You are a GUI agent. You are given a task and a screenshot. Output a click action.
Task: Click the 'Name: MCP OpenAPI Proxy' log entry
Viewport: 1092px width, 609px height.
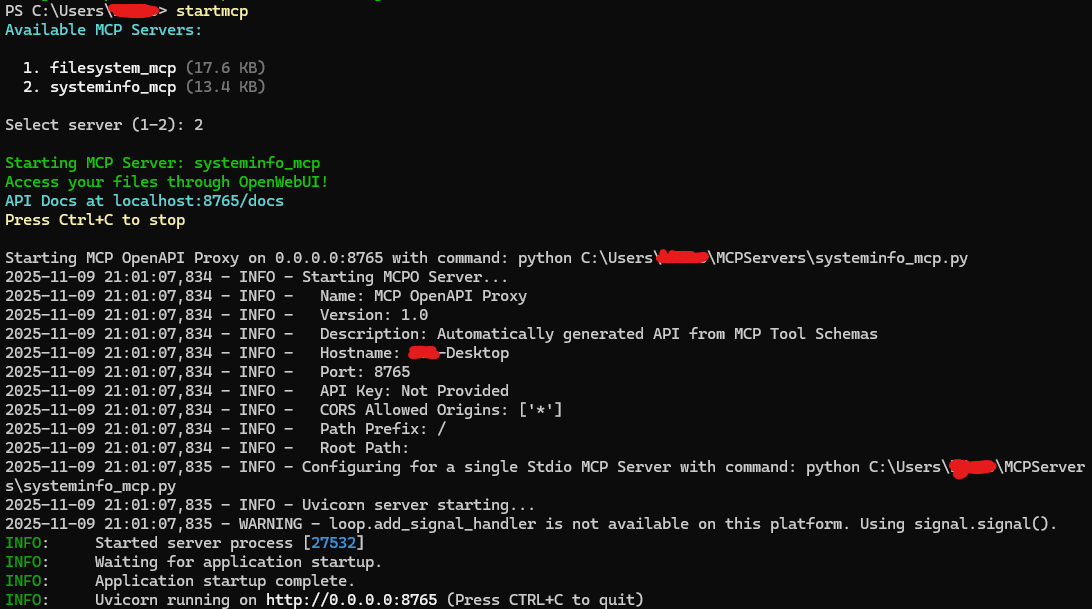click(x=422, y=296)
